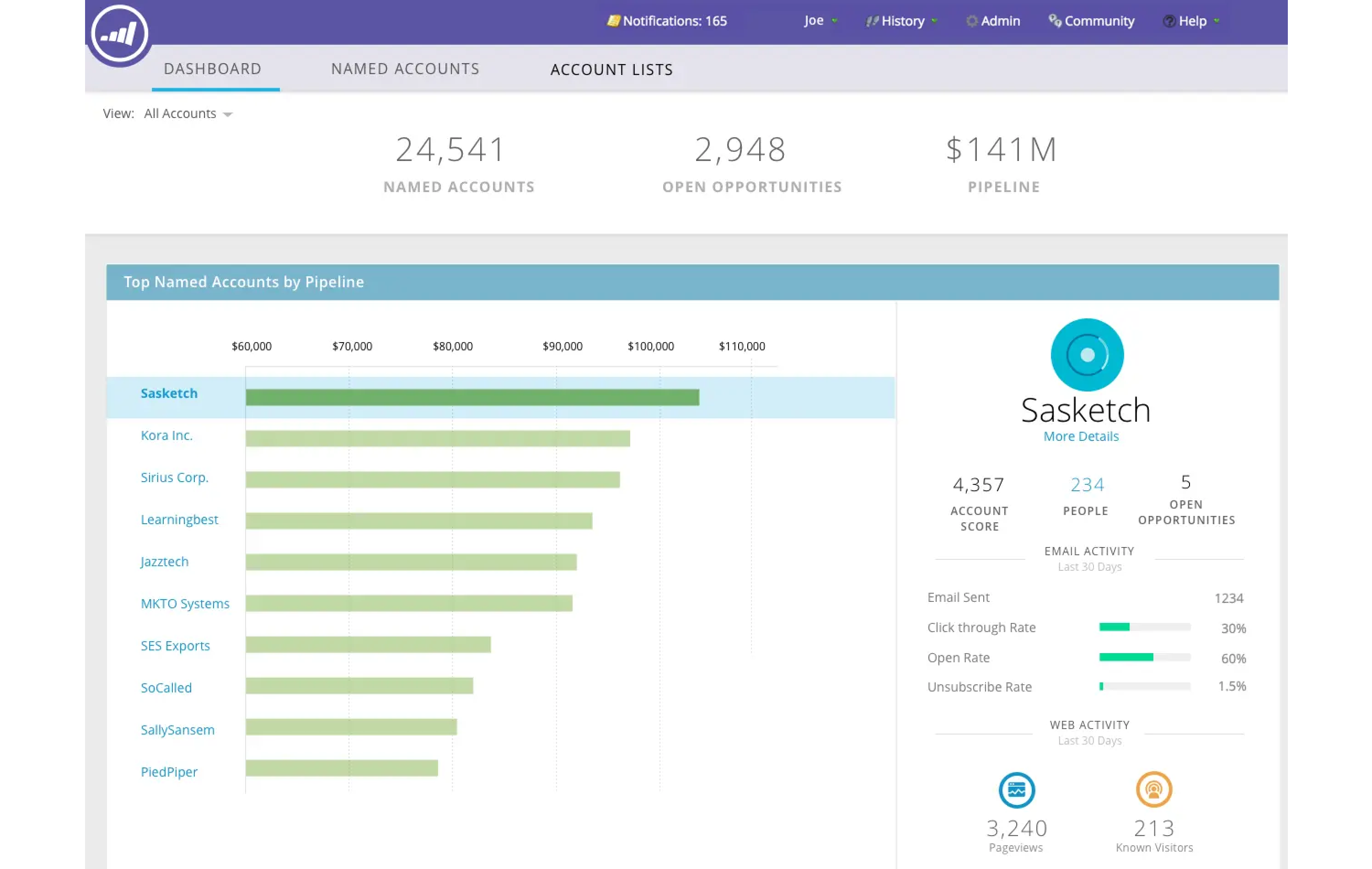The image size is (1372, 869).
Task: Click the 4,357 Account Score value
Action: [x=978, y=484]
